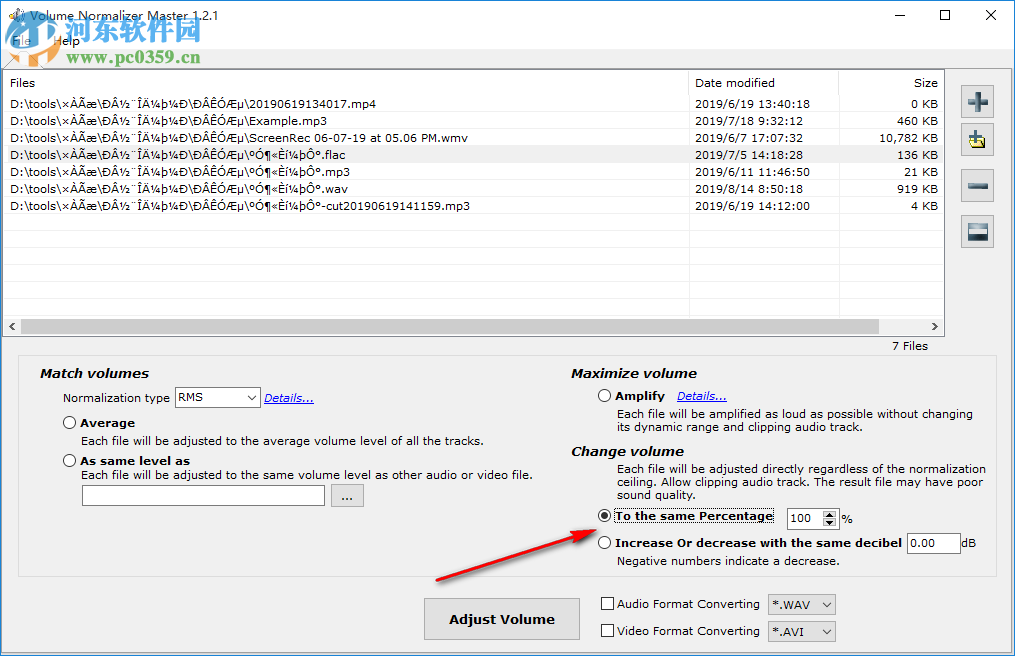The width and height of the screenshot is (1015, 656).
Task: Open the *.WAV audio format dropdown
Action: [801, 604]
